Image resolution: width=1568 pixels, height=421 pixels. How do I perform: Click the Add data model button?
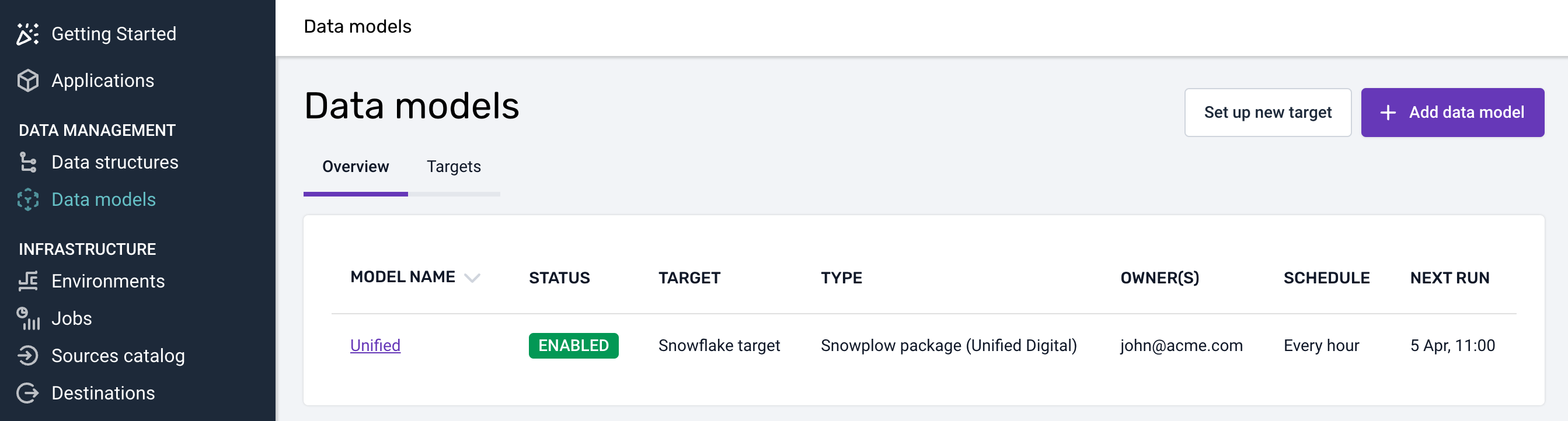(x=1452, y=113)
